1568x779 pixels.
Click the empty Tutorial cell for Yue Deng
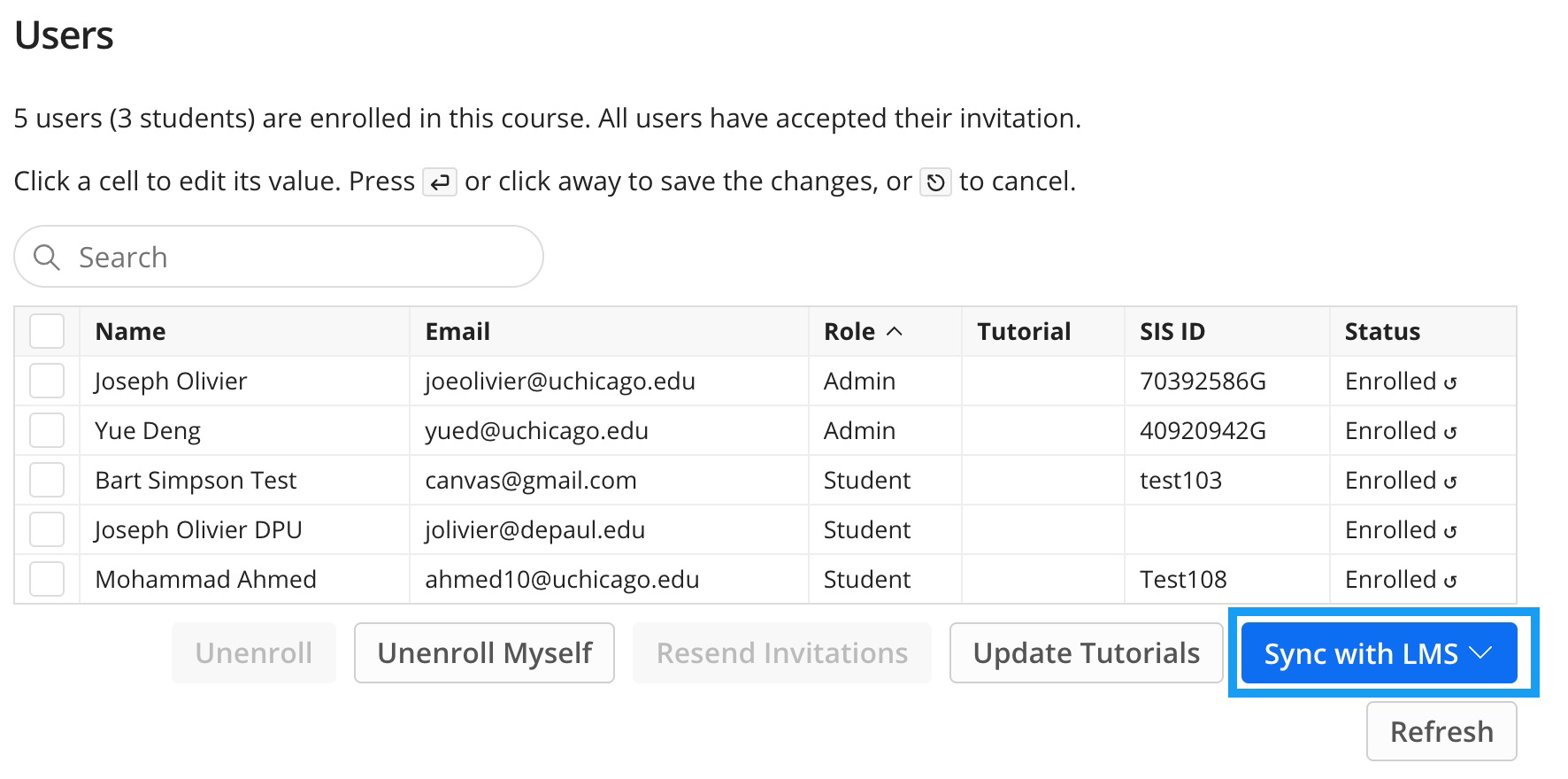click(1043, 430)
